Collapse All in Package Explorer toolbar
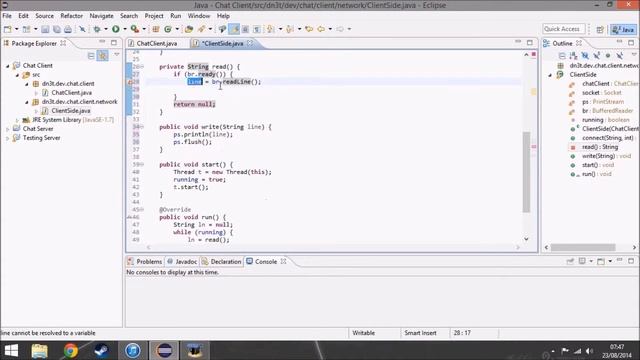Viewport: 640px width, 360px height. click(x=91, y=55)
